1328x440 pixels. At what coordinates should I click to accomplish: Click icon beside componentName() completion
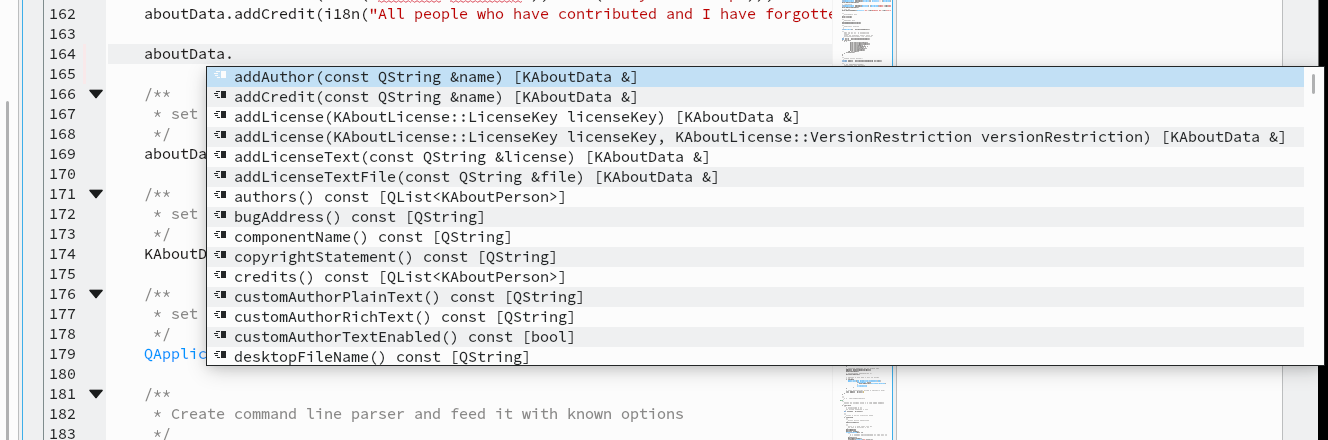(x=220, y=237)
